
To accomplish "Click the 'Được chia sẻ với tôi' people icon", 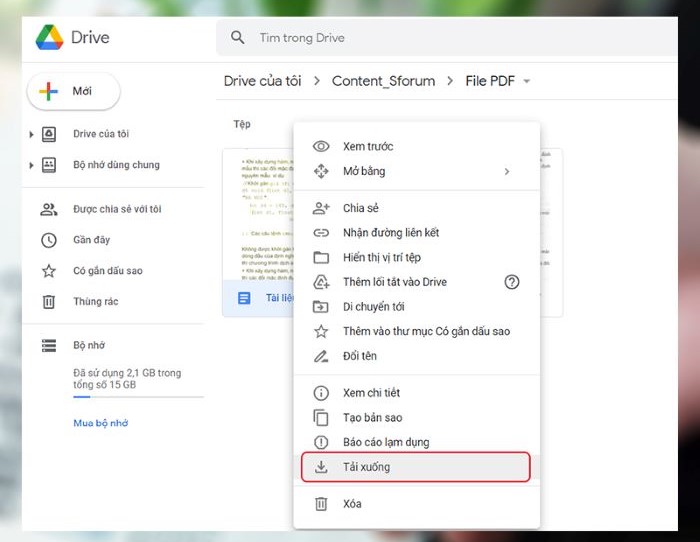I will click(49, 209).
